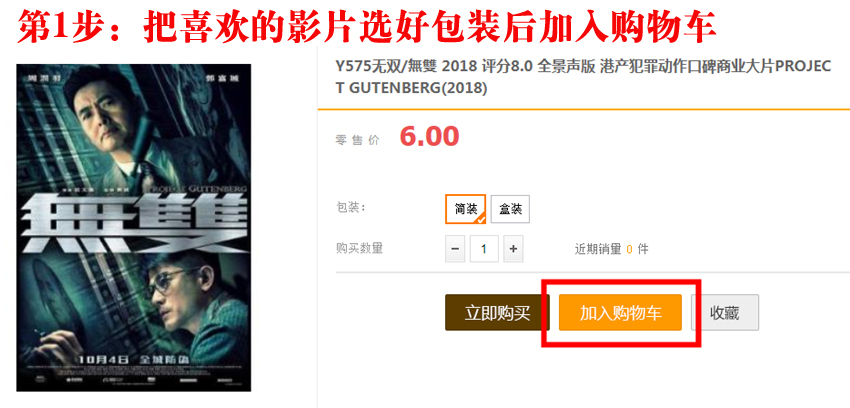
Task: Click the 收藏 favorite button
Action: pos(725,313)
